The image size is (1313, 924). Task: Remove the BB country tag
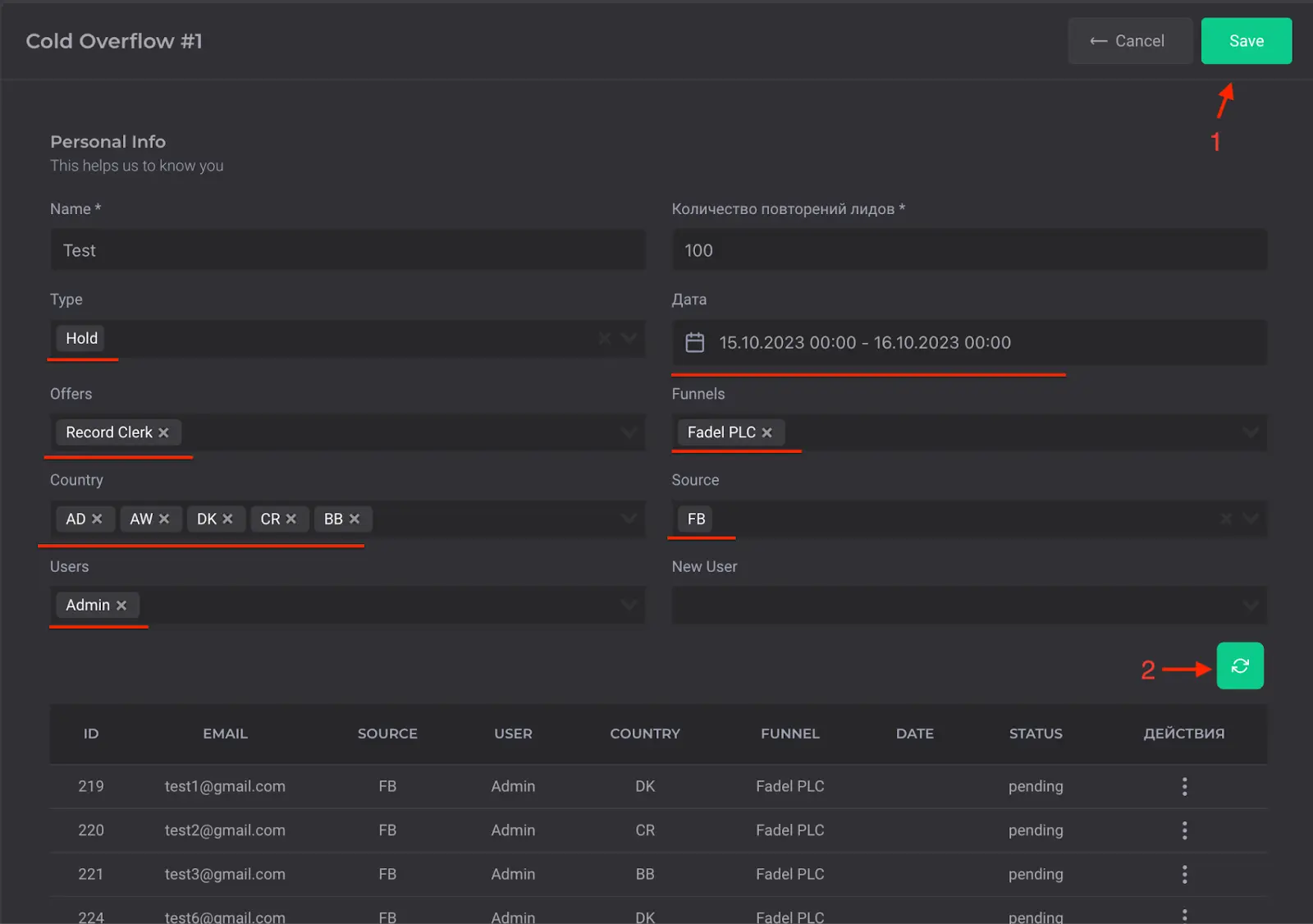(355, 519)
